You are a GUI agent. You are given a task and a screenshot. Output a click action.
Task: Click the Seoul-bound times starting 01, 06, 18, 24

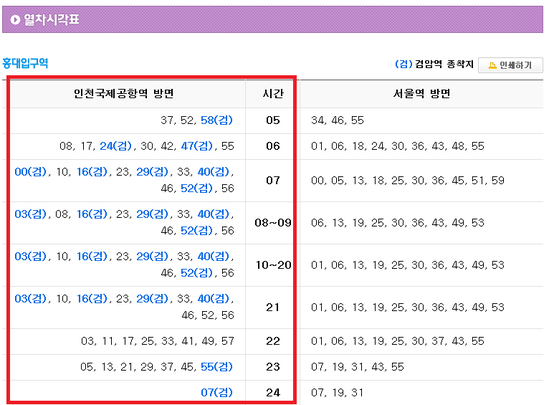click(397, 146)
